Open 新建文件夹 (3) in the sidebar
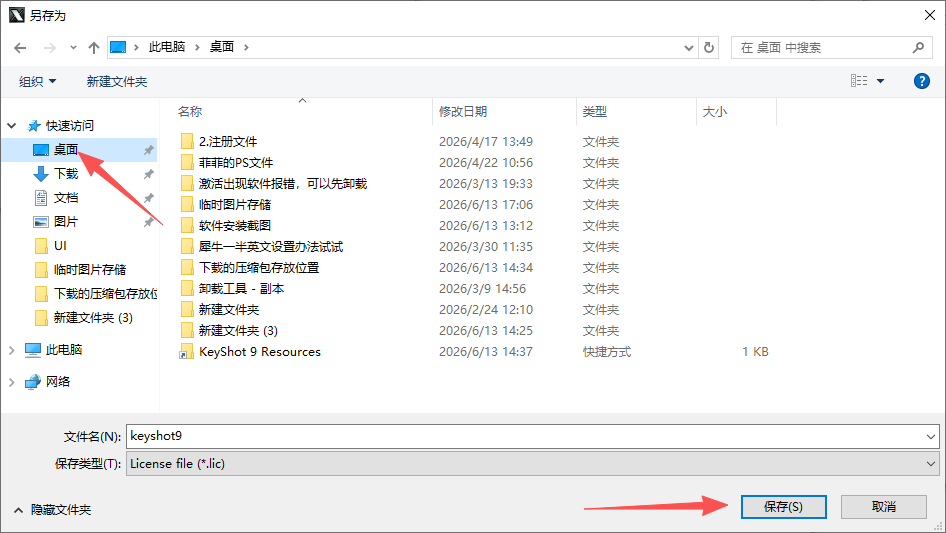The image size is (946, 533). 93,318
